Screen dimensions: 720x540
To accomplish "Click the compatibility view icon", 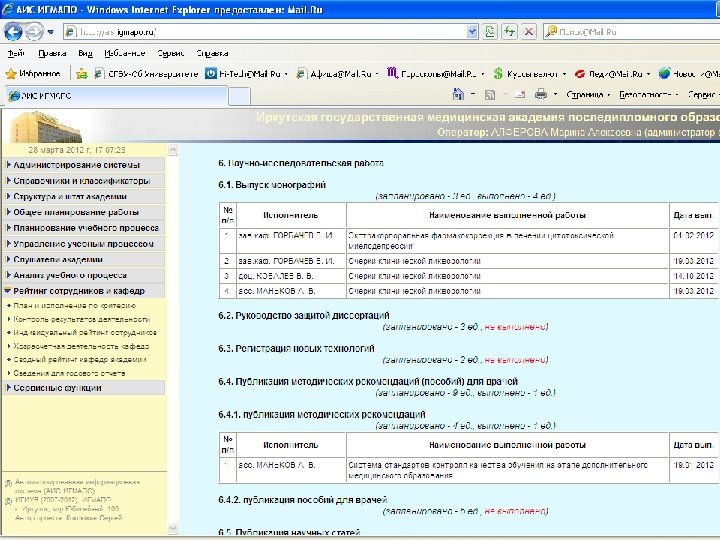I will pyautogui.click(x=490, y=32).
